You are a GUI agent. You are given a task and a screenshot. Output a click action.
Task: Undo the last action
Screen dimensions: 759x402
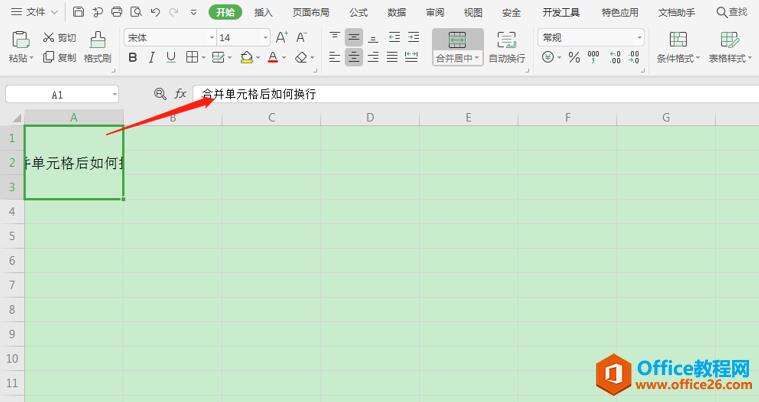point(155,12)
